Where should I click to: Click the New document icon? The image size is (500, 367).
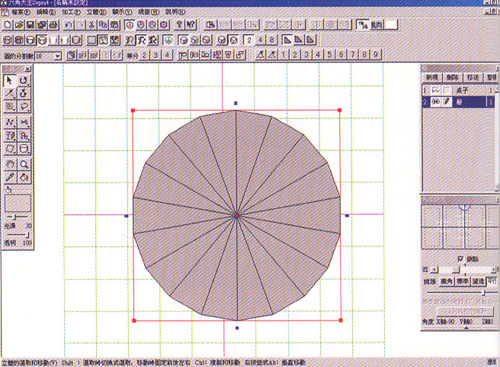[8, 25]
